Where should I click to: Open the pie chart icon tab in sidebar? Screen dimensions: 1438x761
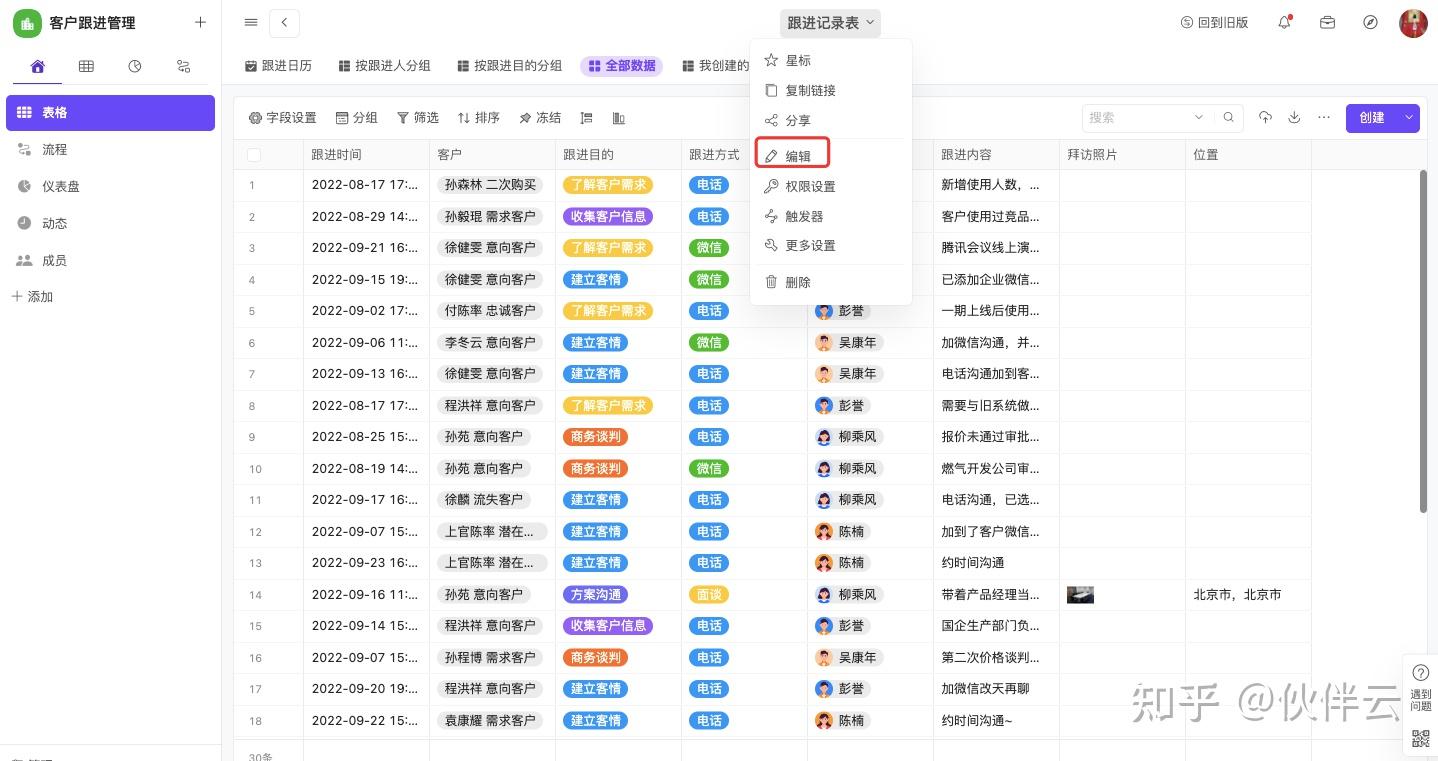click(x=135, y=66)
